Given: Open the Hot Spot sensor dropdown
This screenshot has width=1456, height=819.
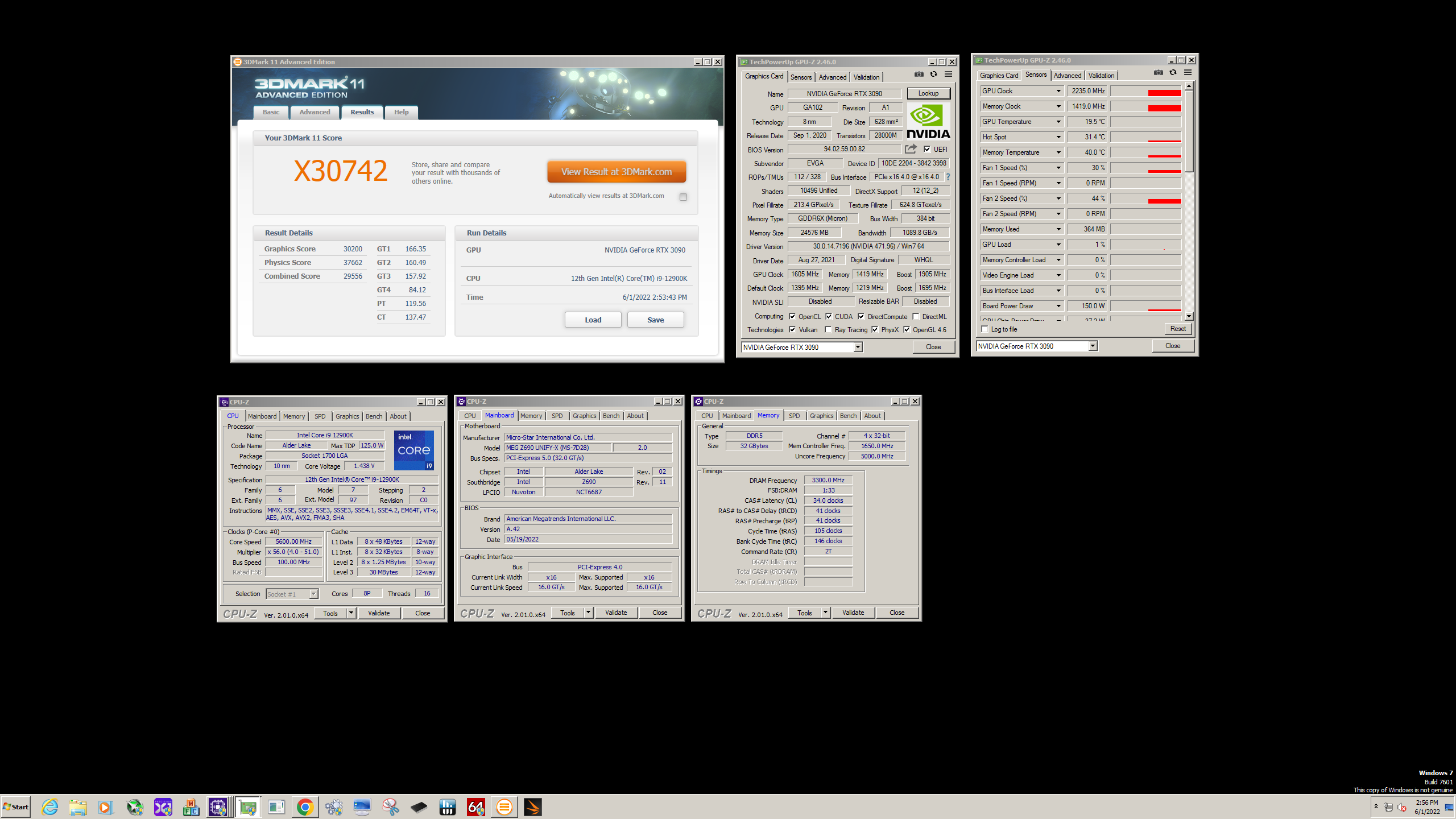Looking at the screenshot, I should click(1058, 137).
